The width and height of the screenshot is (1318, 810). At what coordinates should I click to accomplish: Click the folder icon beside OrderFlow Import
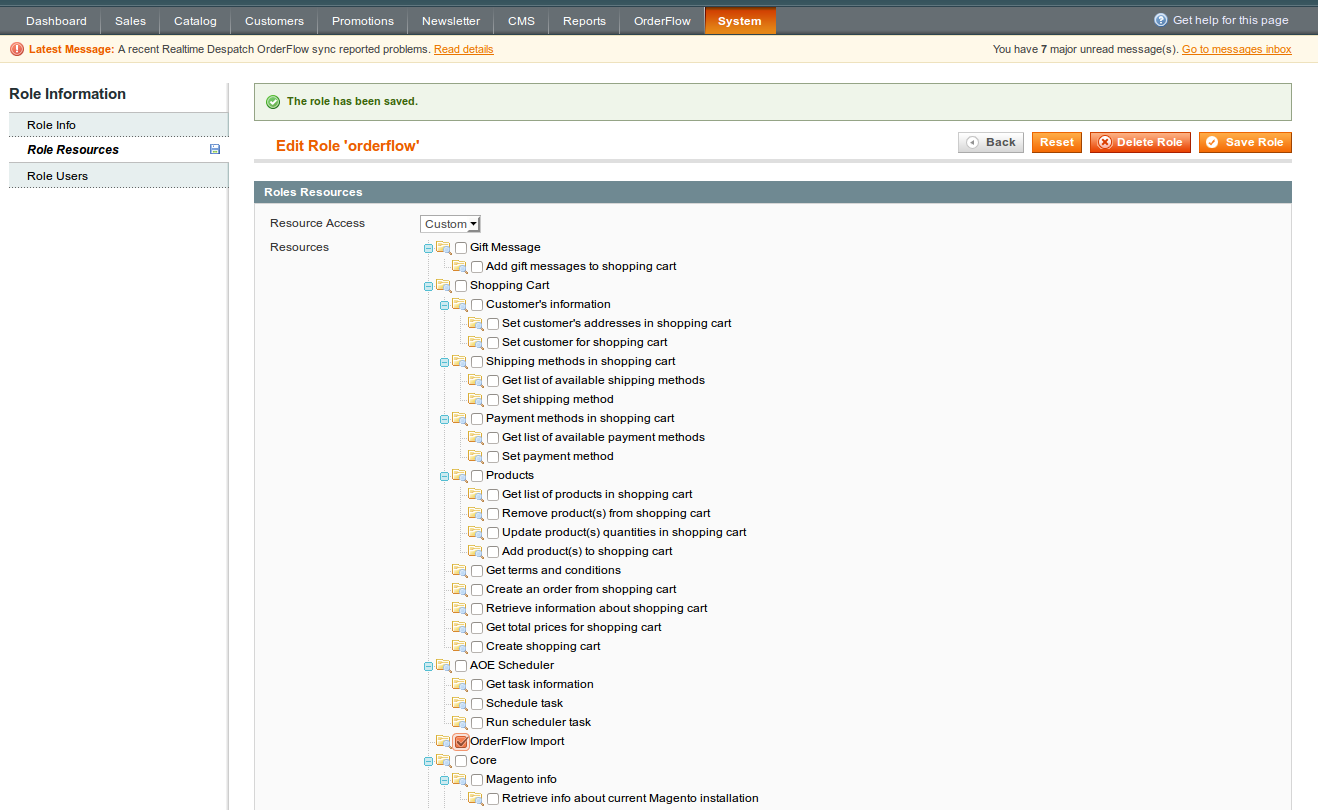(x=443, y=741)
